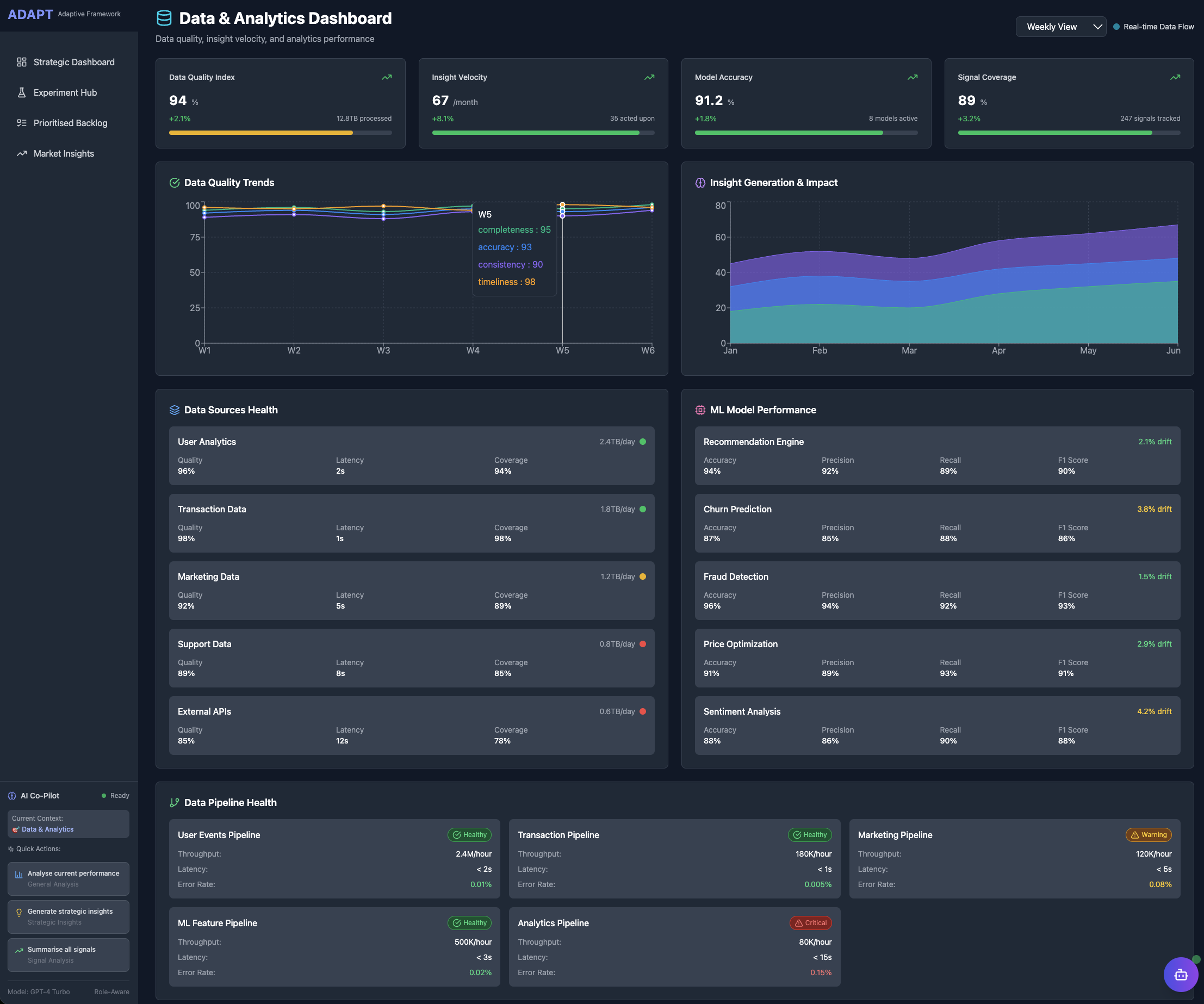Click the database icon beside dashboard title
Viewport: 1204px width, 1004px height.
[164, 18]
